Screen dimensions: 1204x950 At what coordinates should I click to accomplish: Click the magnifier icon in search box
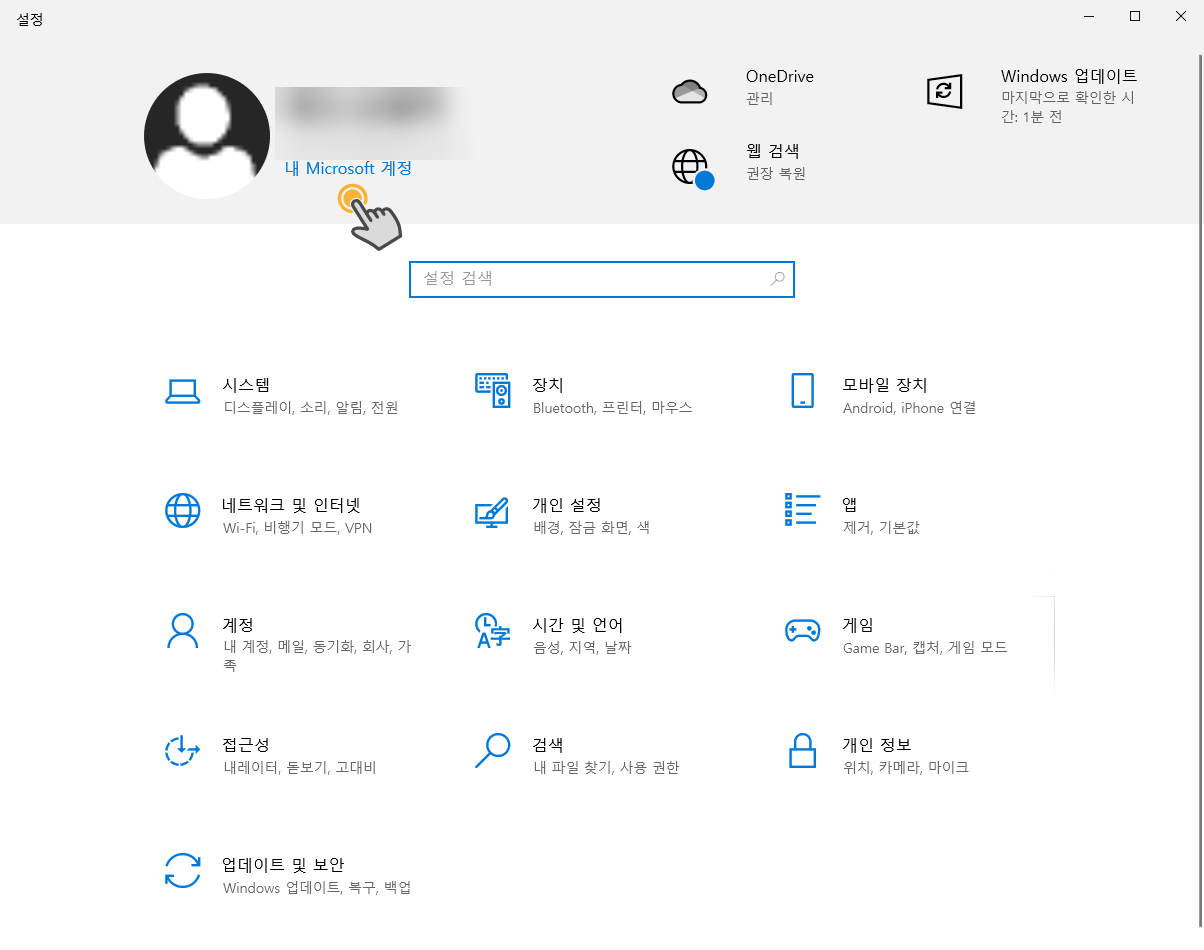(778, 279)
